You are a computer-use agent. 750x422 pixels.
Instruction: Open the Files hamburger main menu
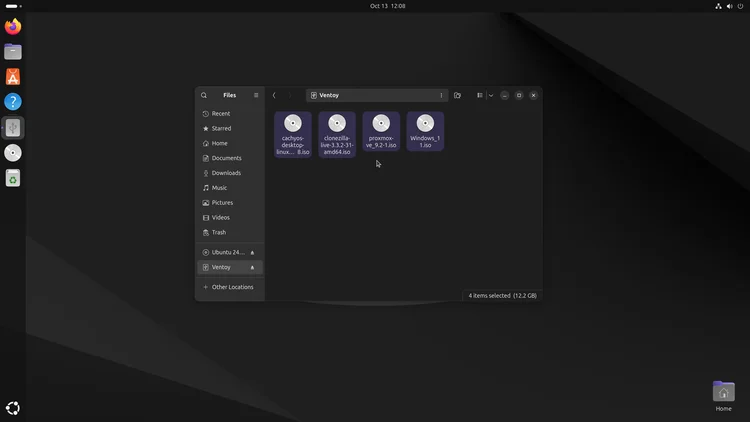(256, 95)
